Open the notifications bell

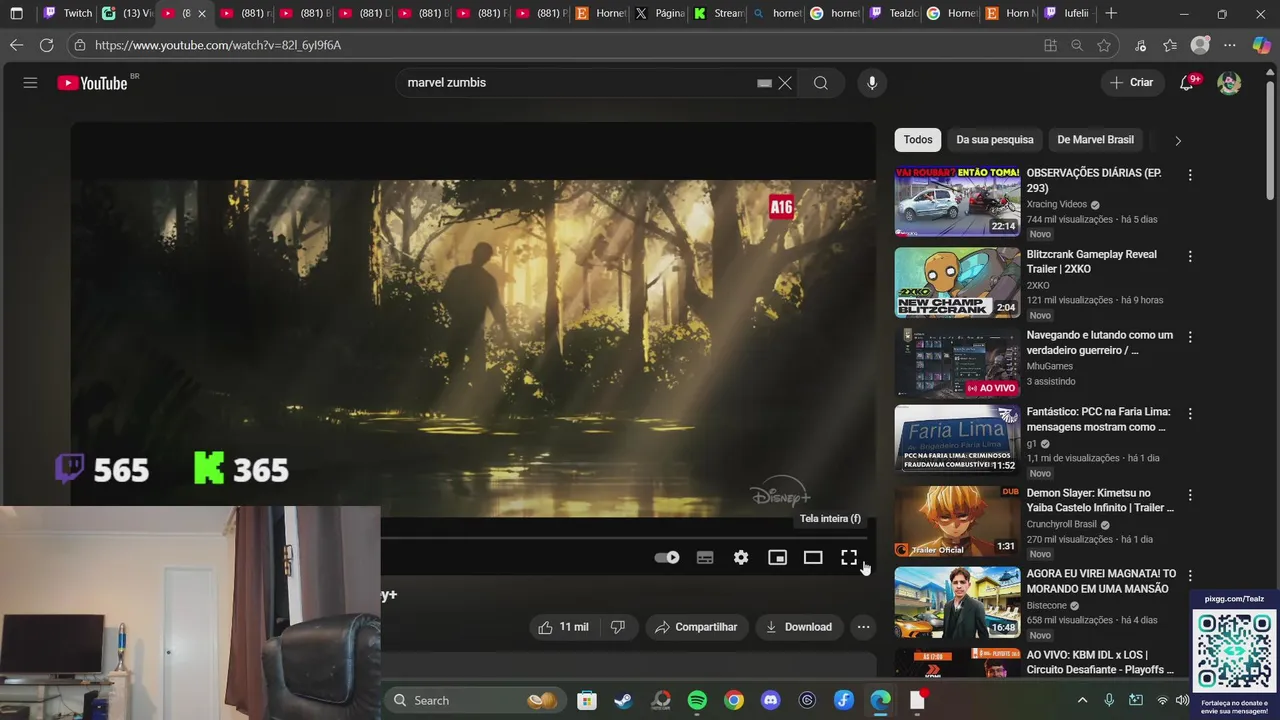pos(1187,83)
